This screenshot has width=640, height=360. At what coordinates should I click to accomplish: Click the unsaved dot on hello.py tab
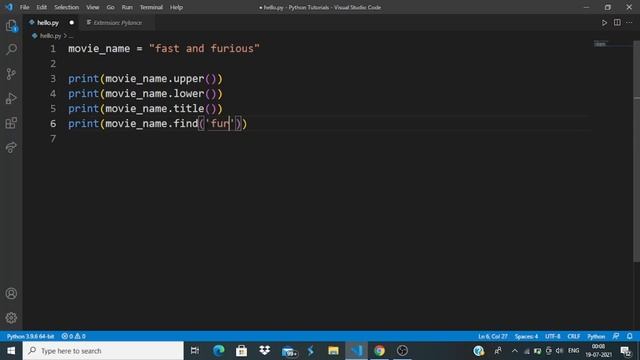(x=71, y=23)
